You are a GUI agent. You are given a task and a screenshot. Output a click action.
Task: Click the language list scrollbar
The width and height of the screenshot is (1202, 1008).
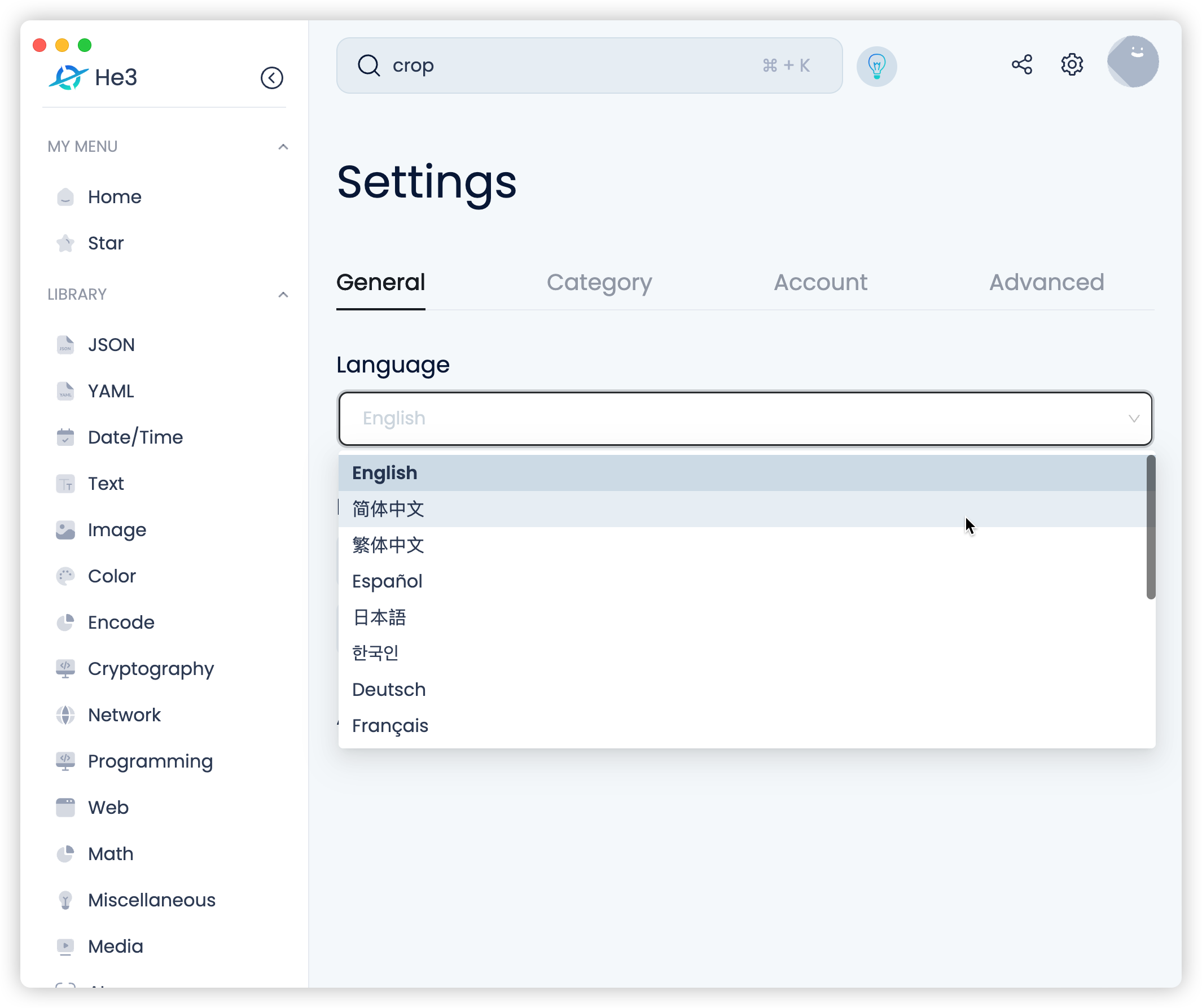tap(1151, 527)
